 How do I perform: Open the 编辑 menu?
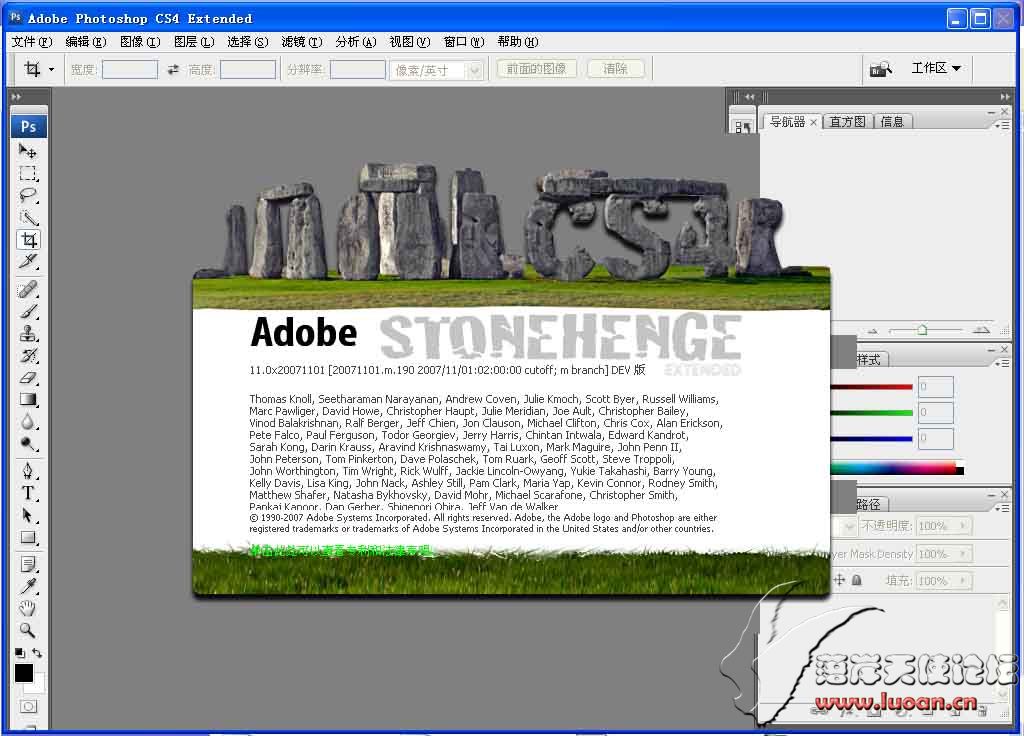coord(86,42)
